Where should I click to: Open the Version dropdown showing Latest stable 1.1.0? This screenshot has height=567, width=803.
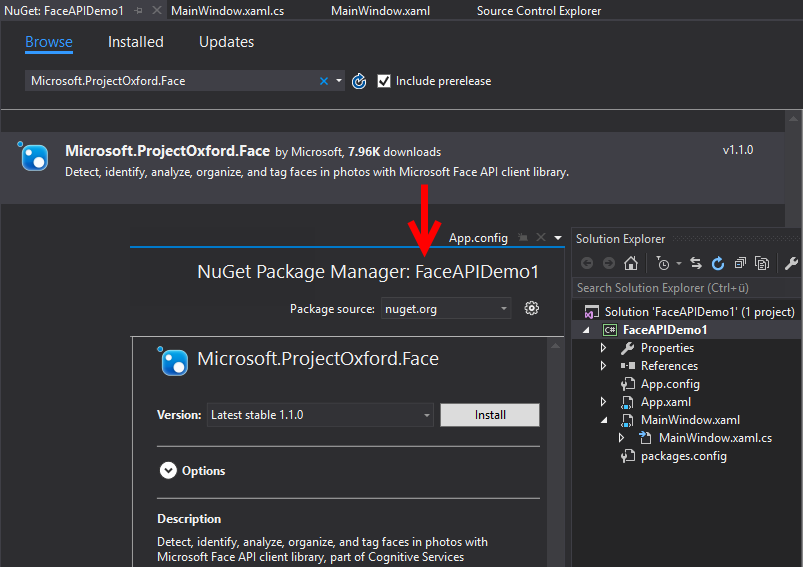click(x=320, y=415)
